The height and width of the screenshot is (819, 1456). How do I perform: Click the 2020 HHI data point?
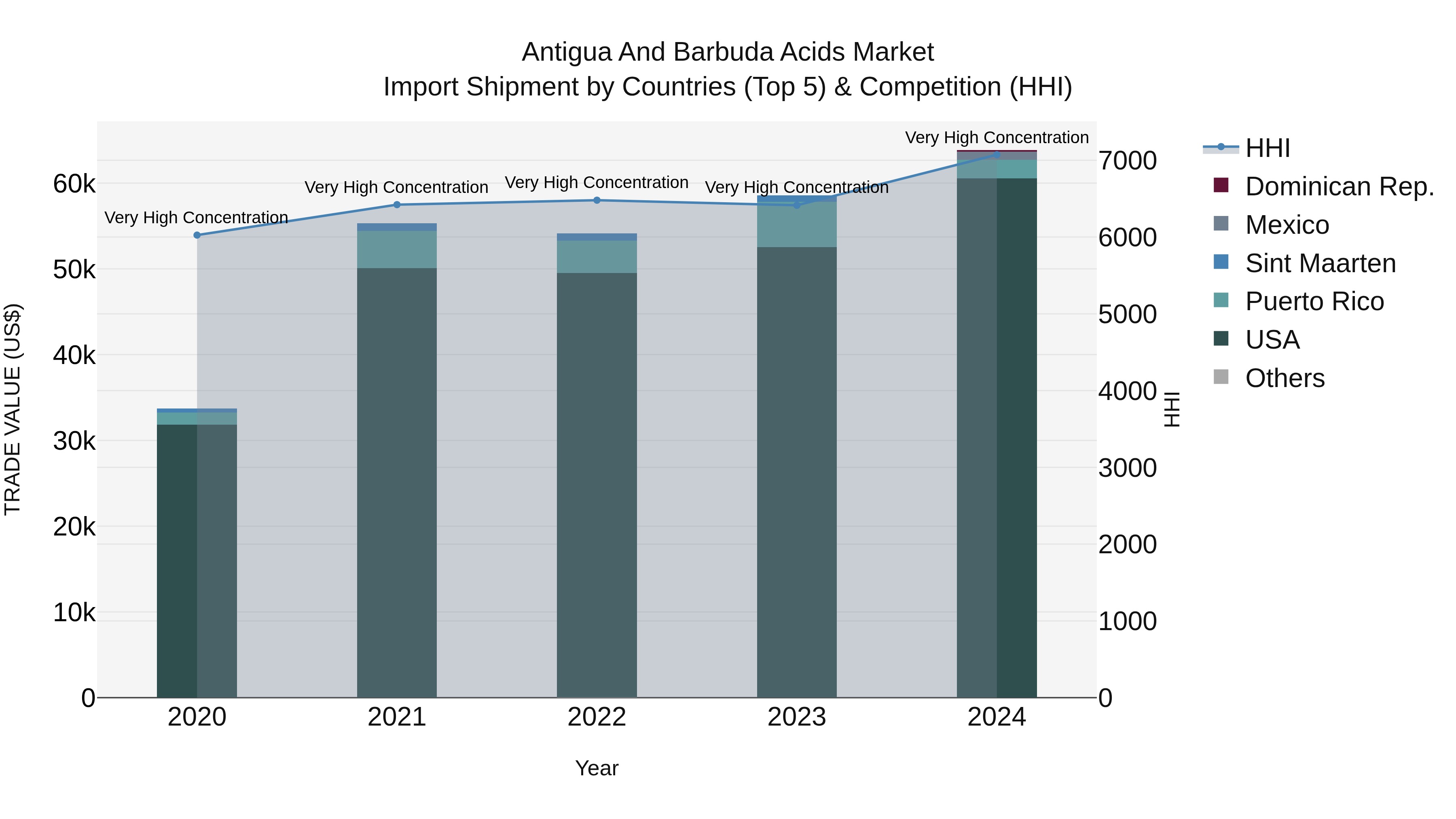[197, 235]
